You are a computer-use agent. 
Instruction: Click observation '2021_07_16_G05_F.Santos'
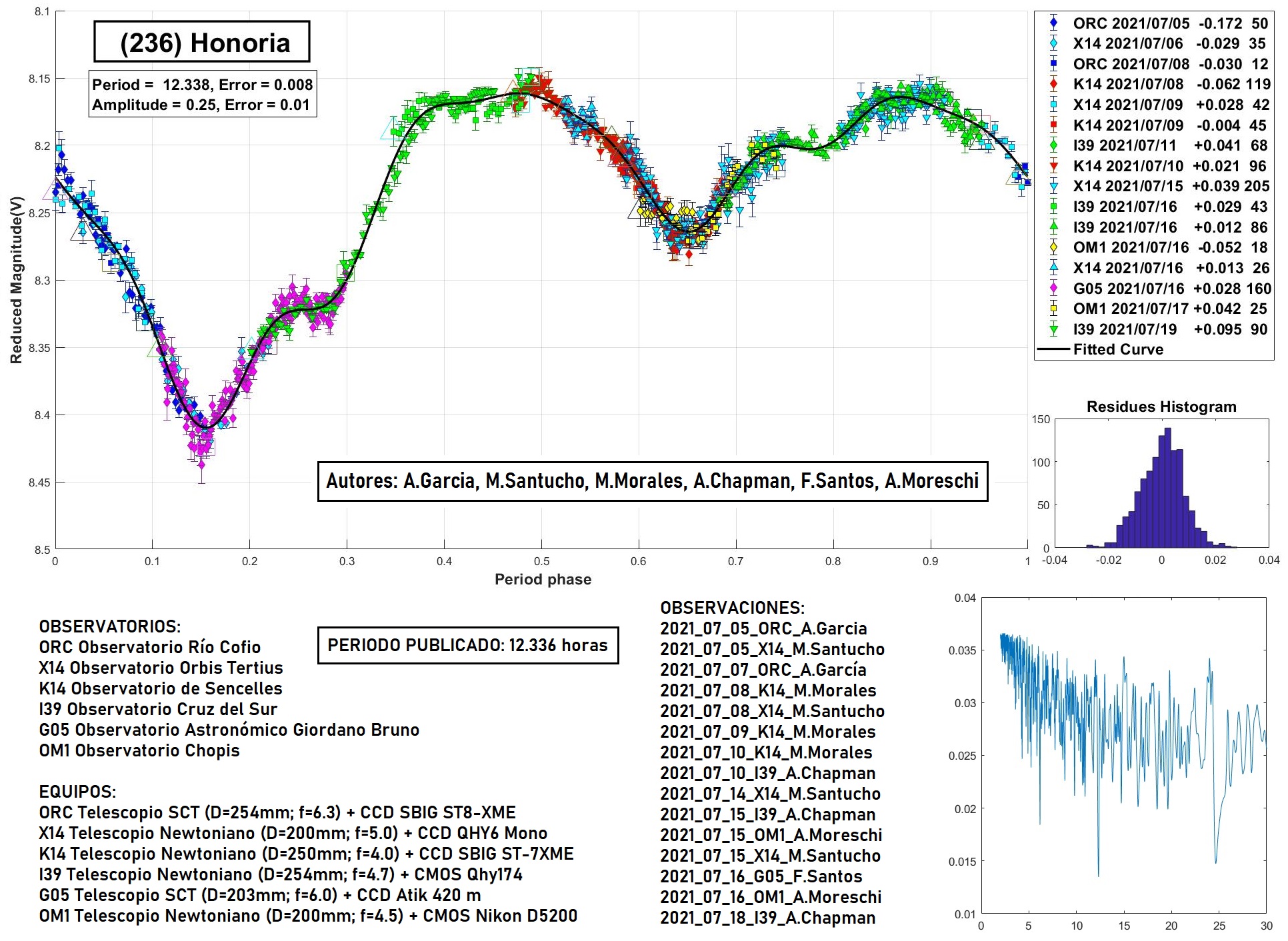[x=761, y=876]
